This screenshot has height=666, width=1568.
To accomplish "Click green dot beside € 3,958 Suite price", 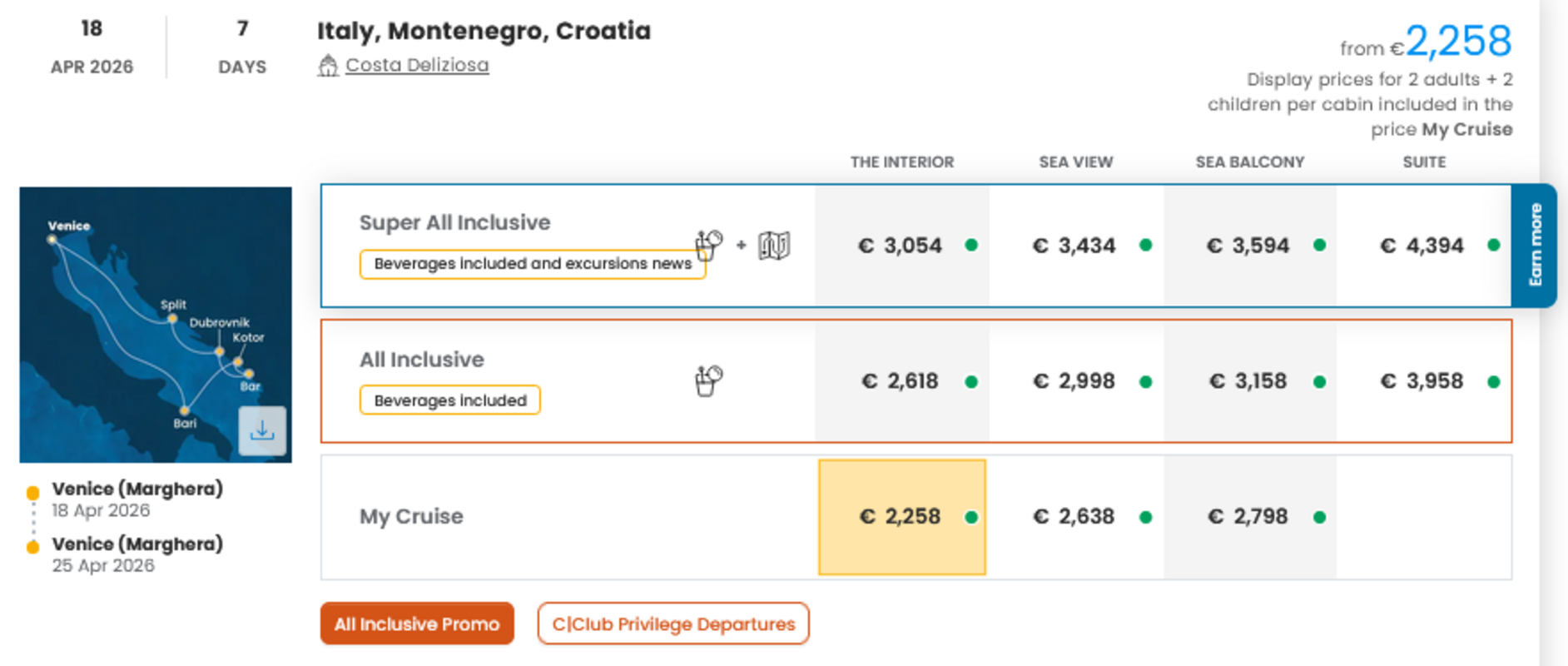I will [1494, 382].
